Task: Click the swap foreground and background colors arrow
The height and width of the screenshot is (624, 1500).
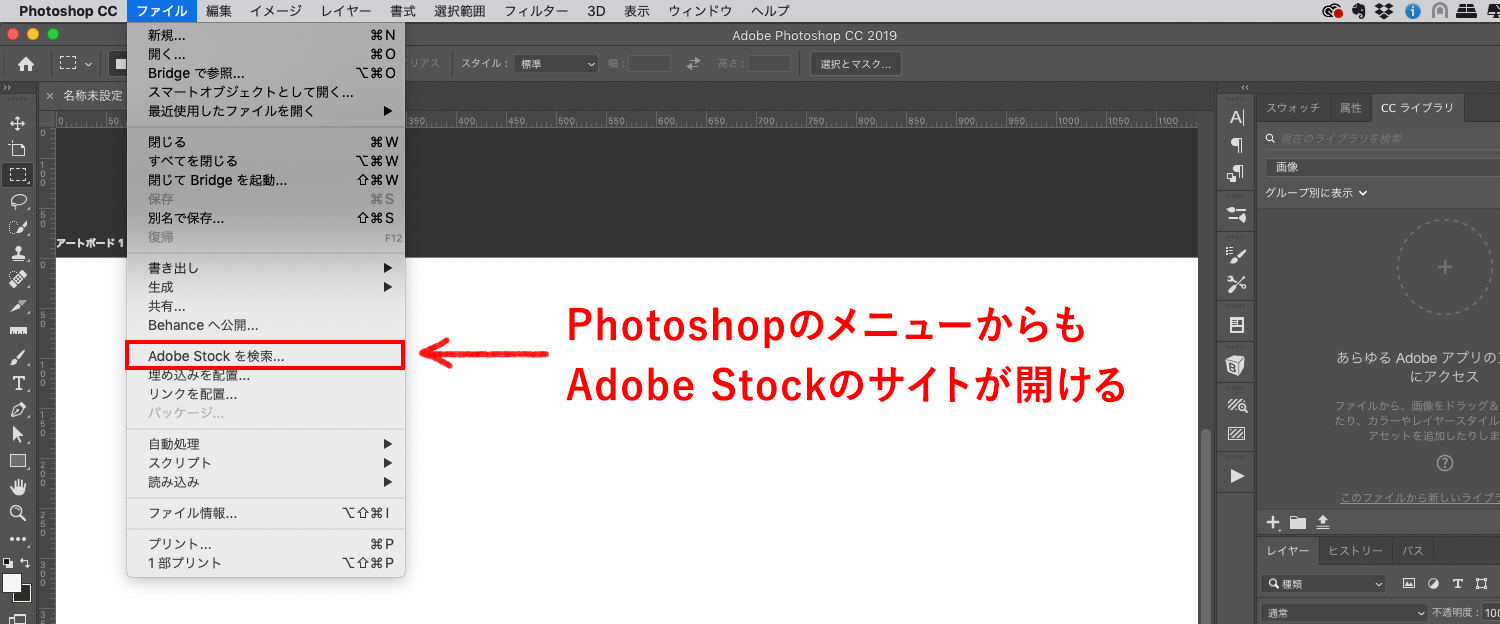Action: pyautogui.click(x=25, y=563)
